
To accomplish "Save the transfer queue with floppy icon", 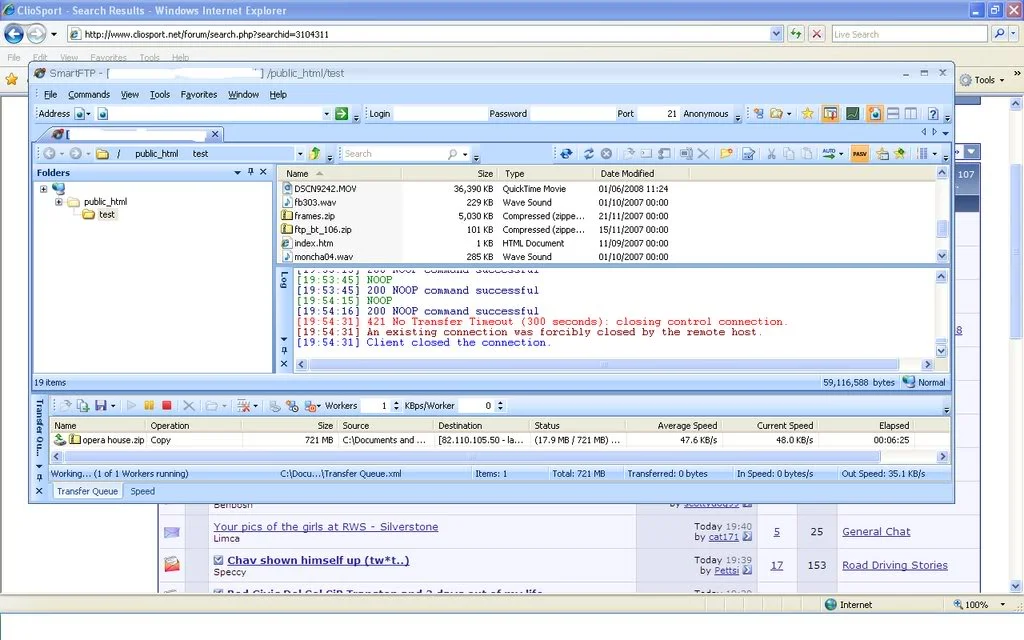I will coord(101,406).
